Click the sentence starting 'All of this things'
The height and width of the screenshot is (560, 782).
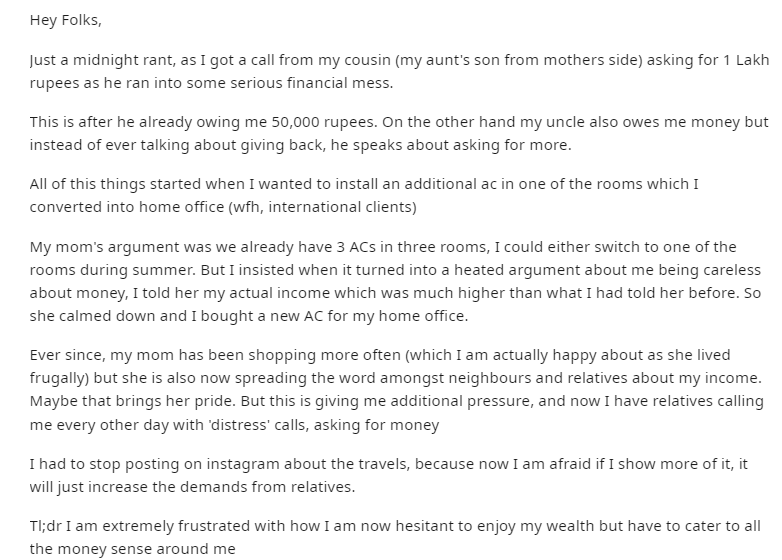pyautogui.click(x=364, y=195)
